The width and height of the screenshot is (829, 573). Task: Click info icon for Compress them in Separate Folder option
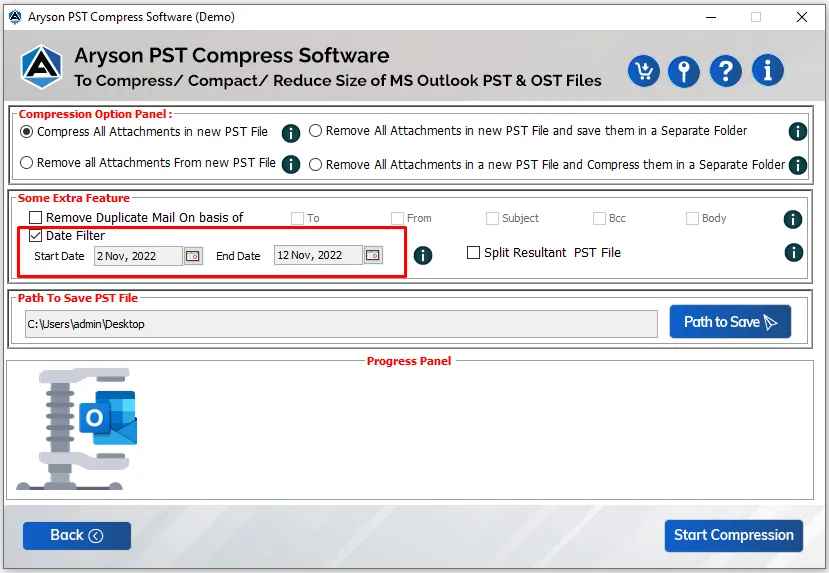point(797,165)
